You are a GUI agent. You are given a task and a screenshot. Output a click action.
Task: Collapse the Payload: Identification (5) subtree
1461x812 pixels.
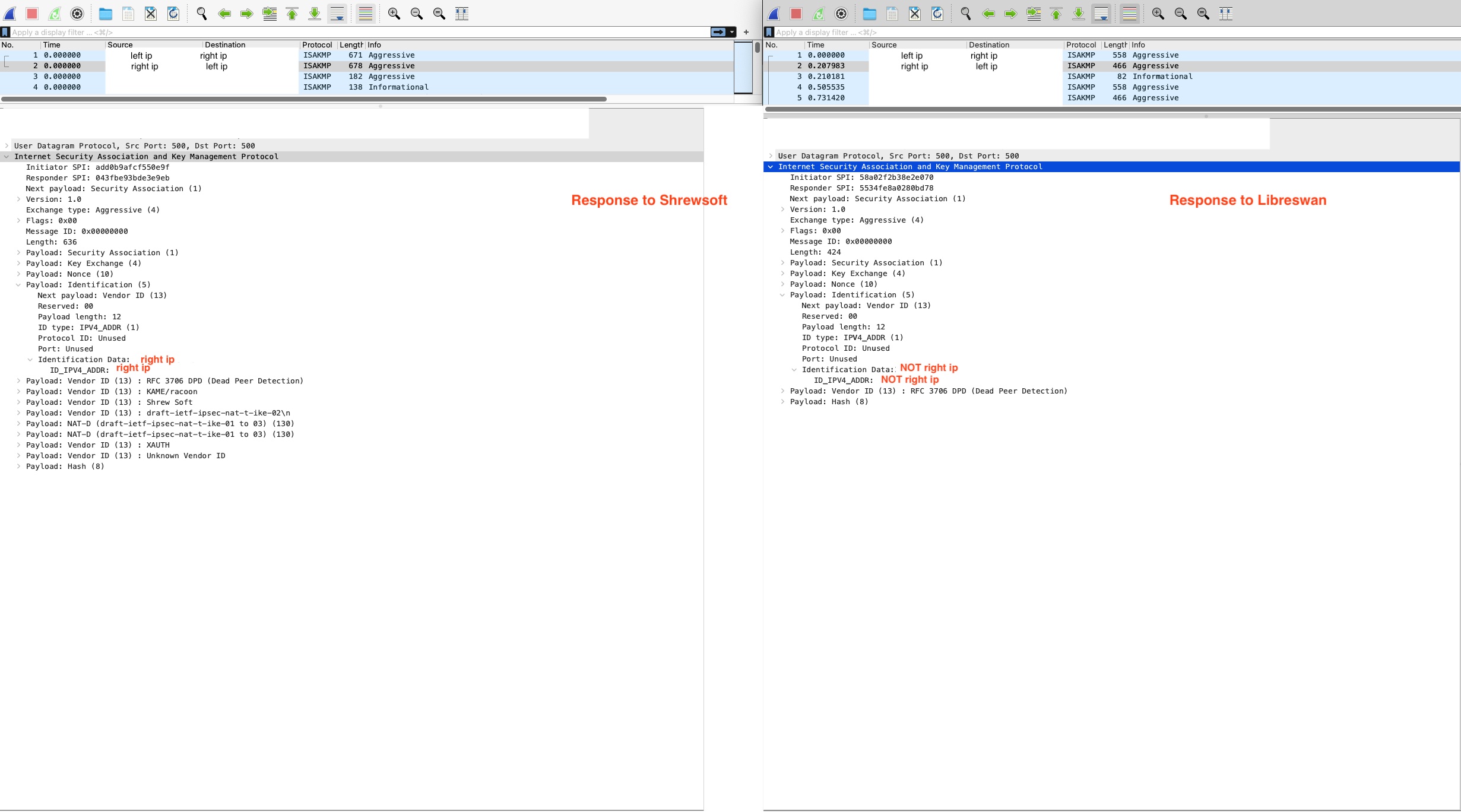[19, 285]
